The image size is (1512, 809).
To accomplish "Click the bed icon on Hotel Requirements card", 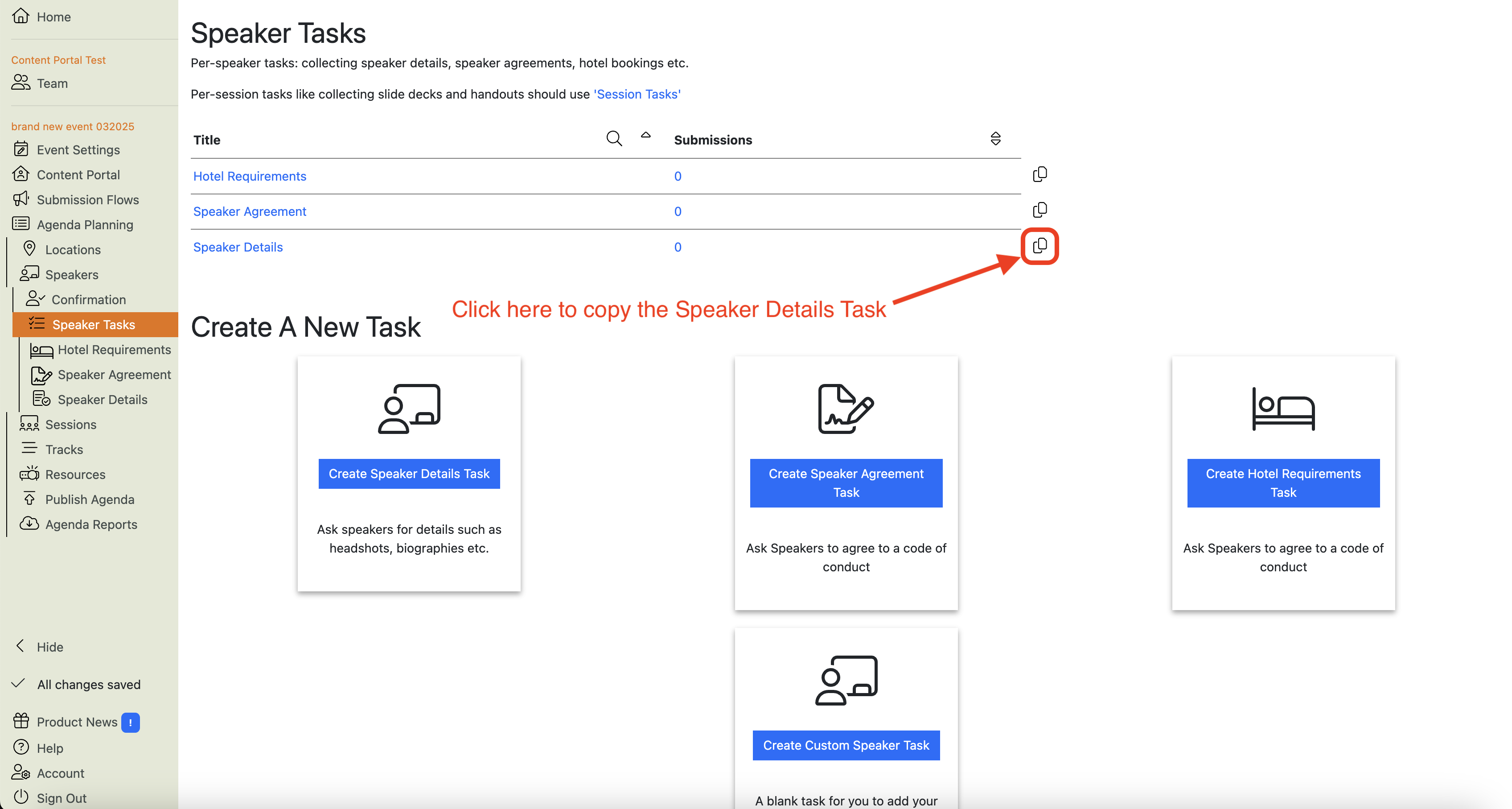I will point(1283,409).
